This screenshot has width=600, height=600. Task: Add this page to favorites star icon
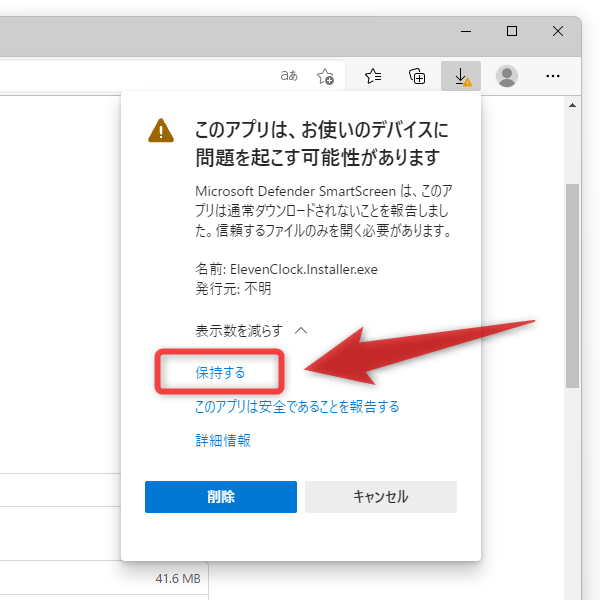[325, 76]
